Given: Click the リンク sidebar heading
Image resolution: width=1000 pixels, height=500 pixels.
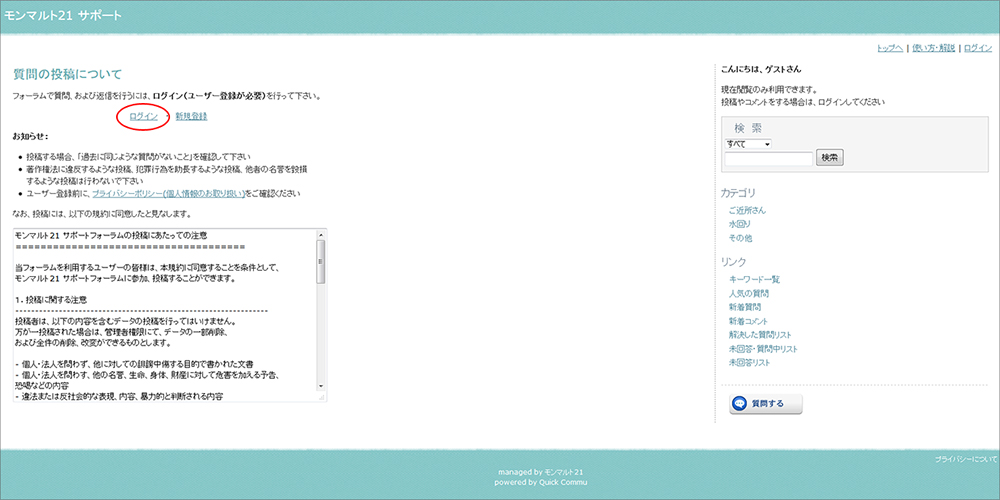Looking at the screenshot, I should tap(733, 262).
